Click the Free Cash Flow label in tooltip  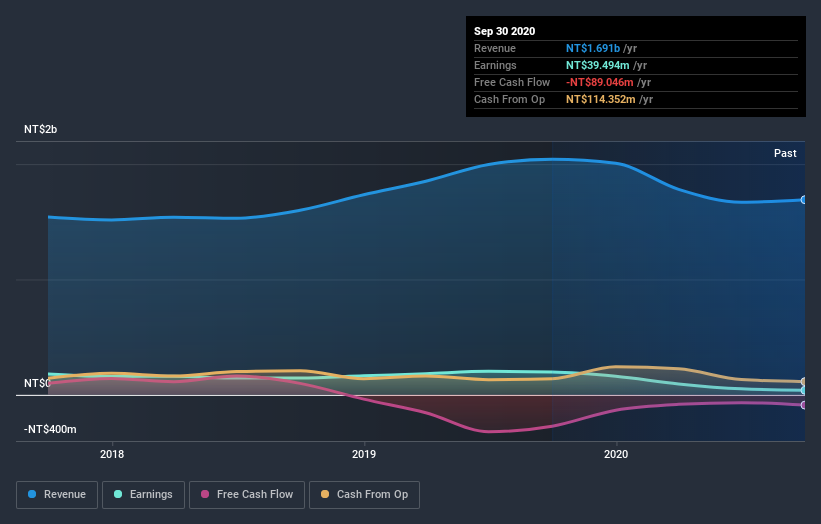pyautogui.click(x=512, y=82)
